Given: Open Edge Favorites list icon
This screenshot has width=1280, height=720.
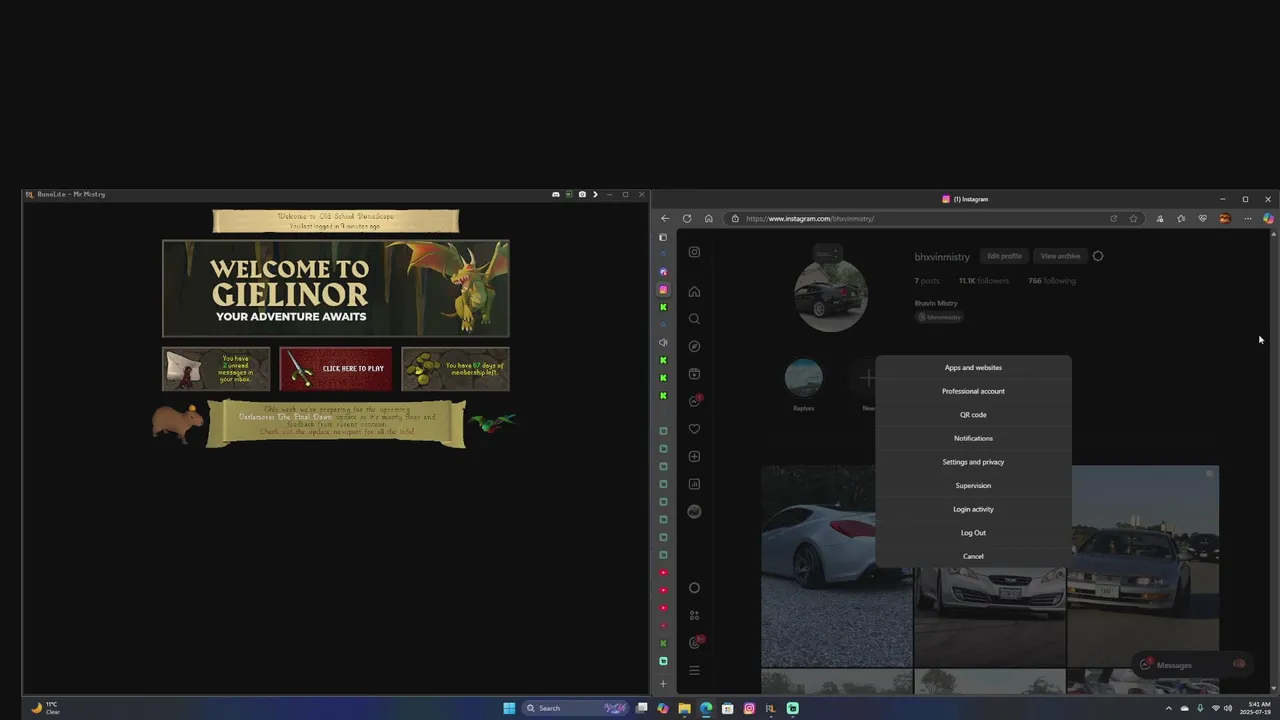Looking at the screenshot, I should point(1181,218).
